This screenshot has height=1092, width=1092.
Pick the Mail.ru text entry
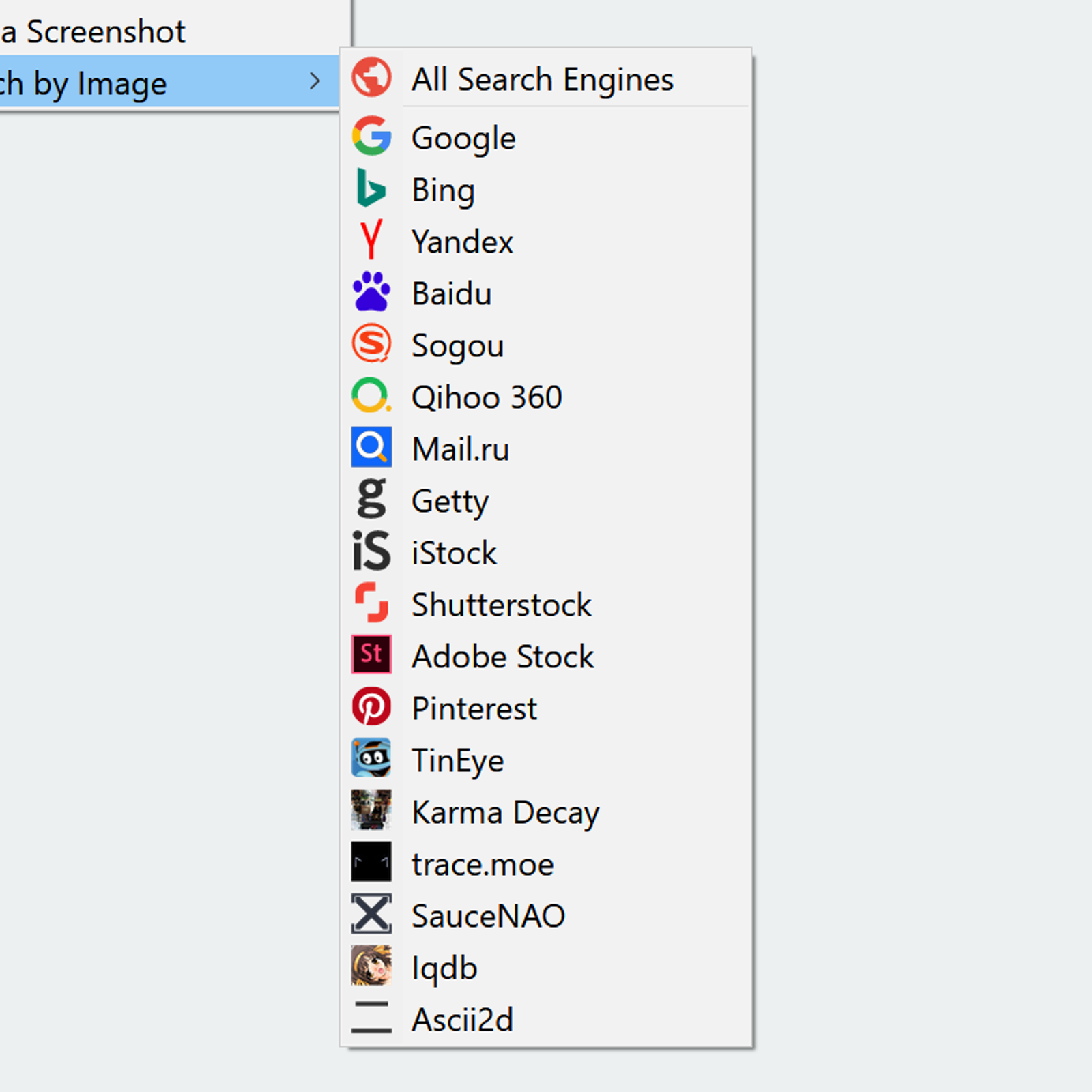point(461,450)
